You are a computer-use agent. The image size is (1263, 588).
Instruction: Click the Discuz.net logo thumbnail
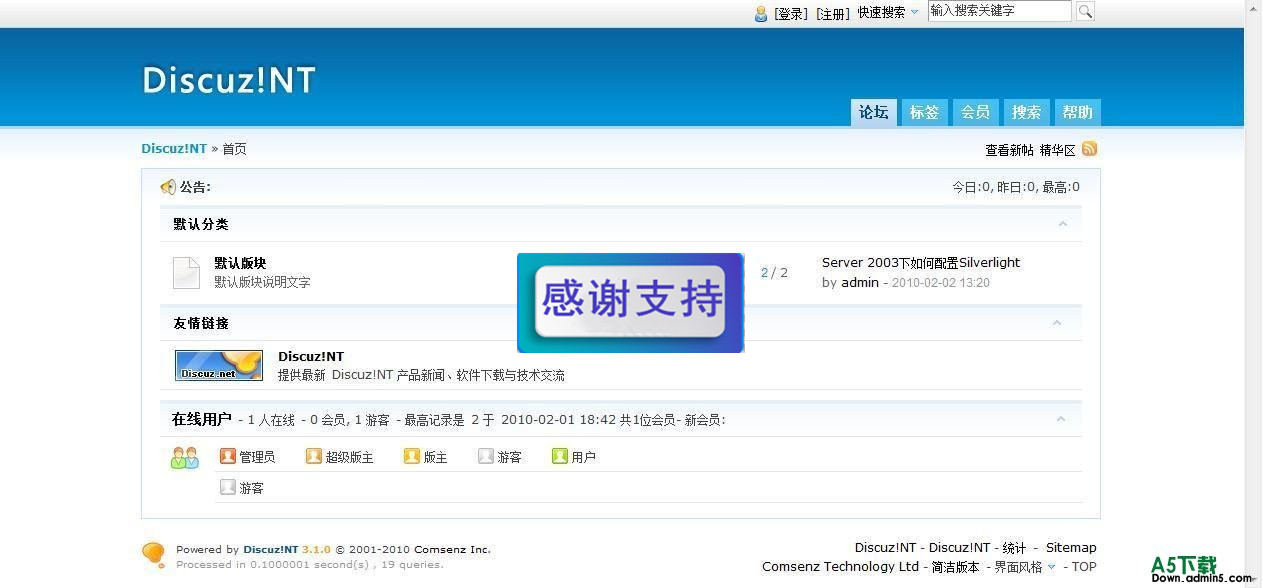coord(219,365)
